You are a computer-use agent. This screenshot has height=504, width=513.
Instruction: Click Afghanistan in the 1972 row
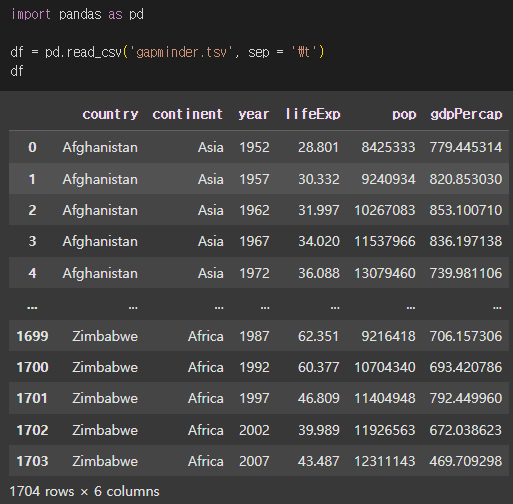[100, 274]
